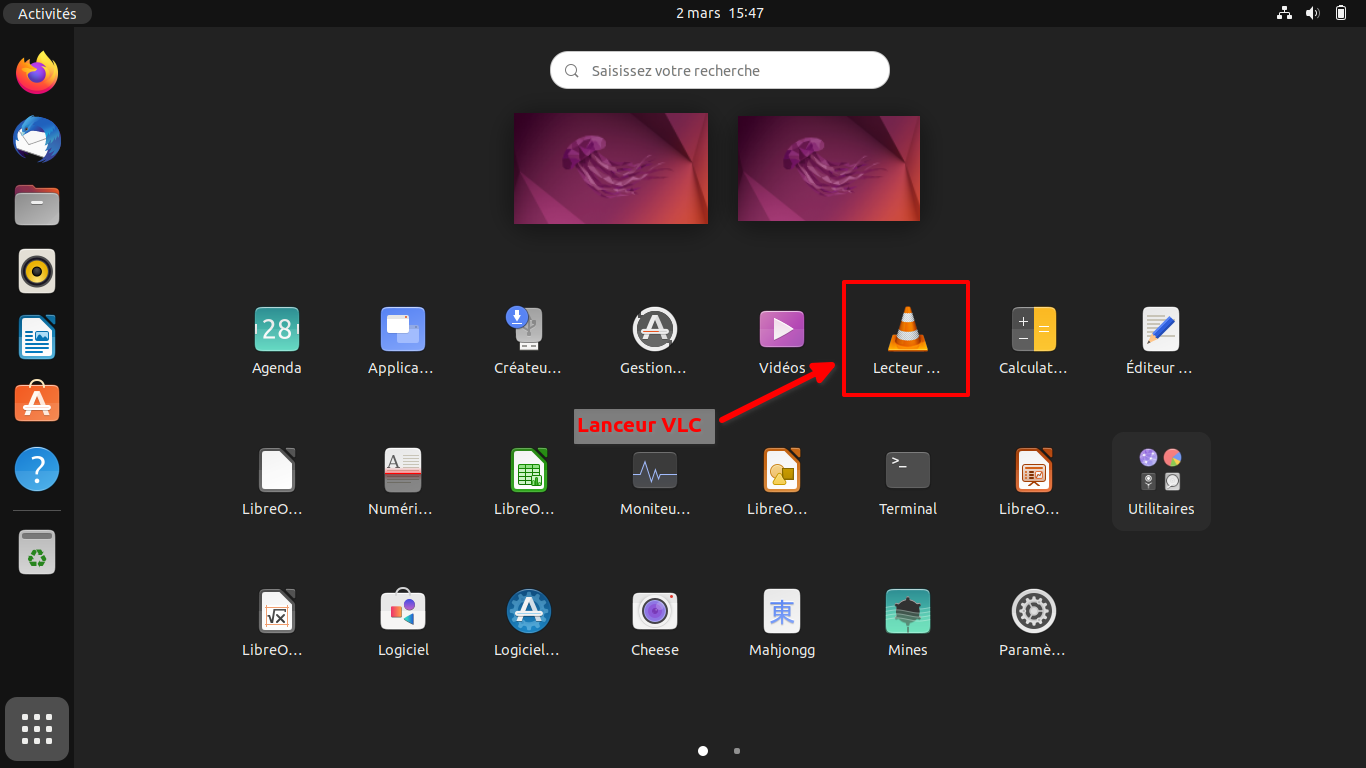Open the Activités menu

[x=47, y=13]
